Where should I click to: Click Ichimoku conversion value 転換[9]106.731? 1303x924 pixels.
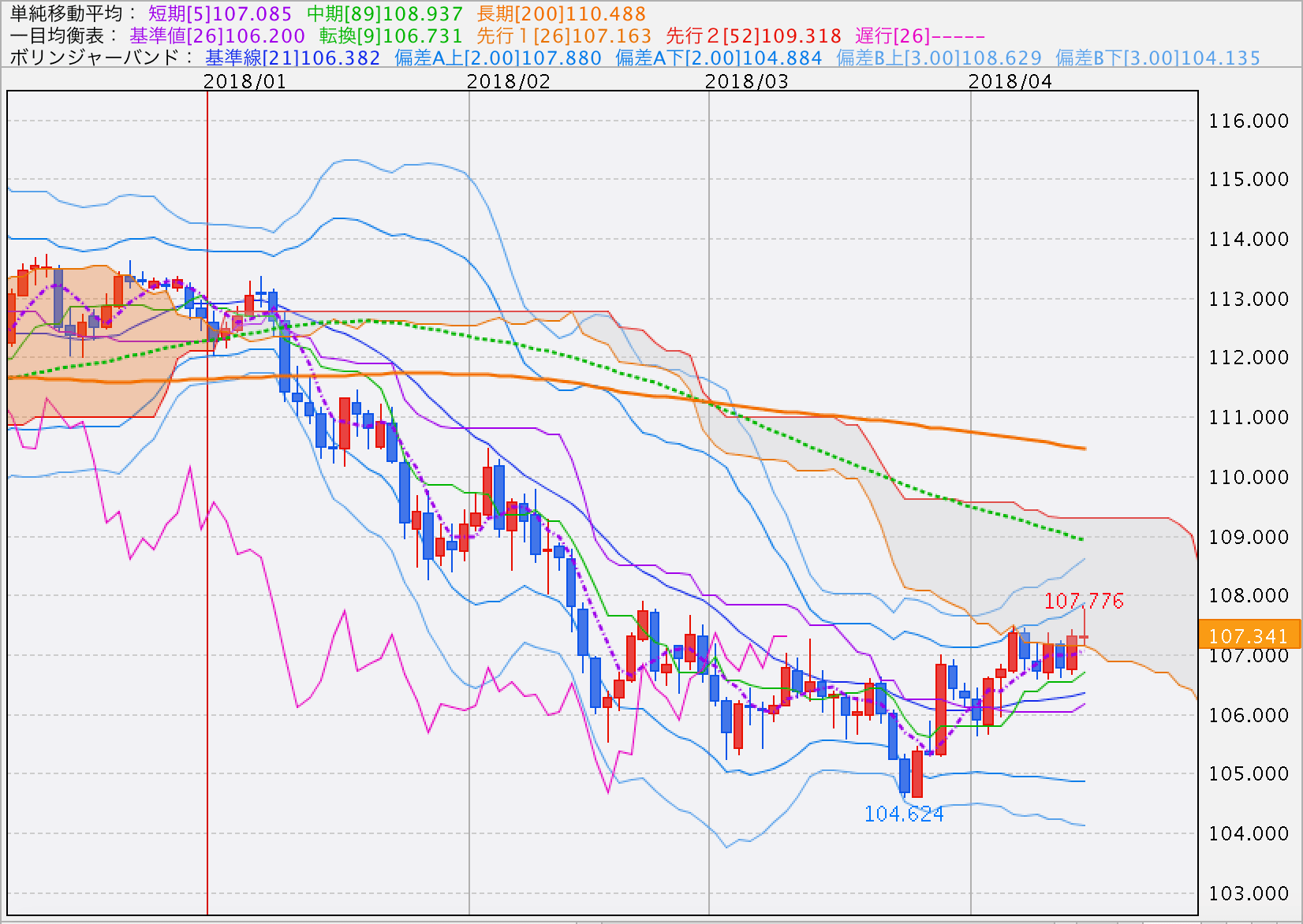coord(390,35)
